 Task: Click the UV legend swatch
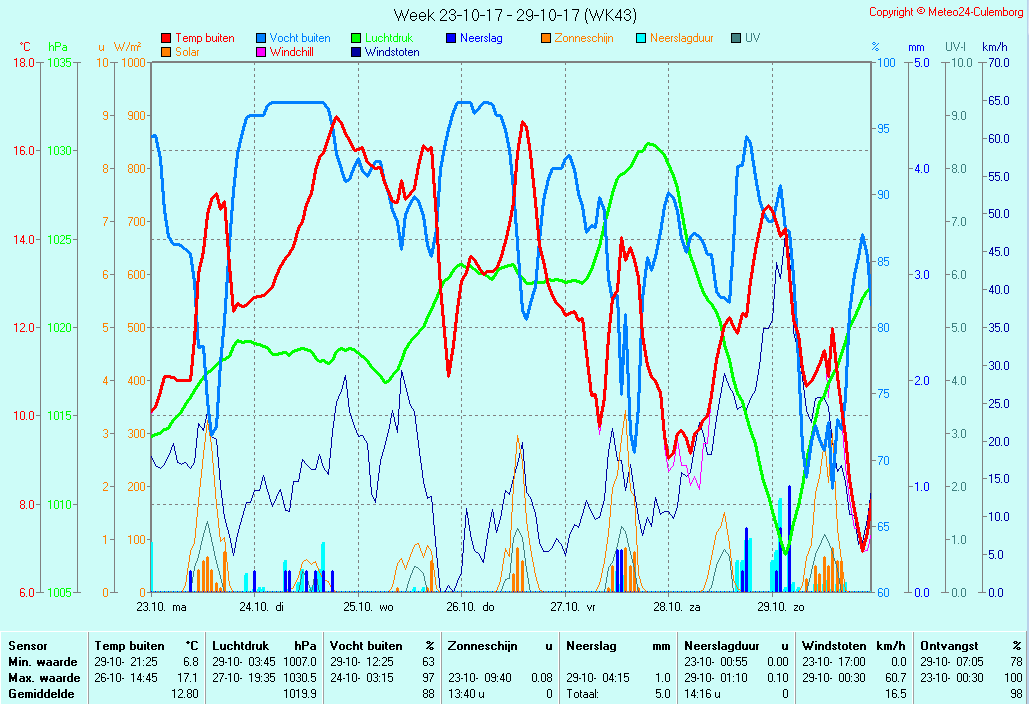[736, 39]
